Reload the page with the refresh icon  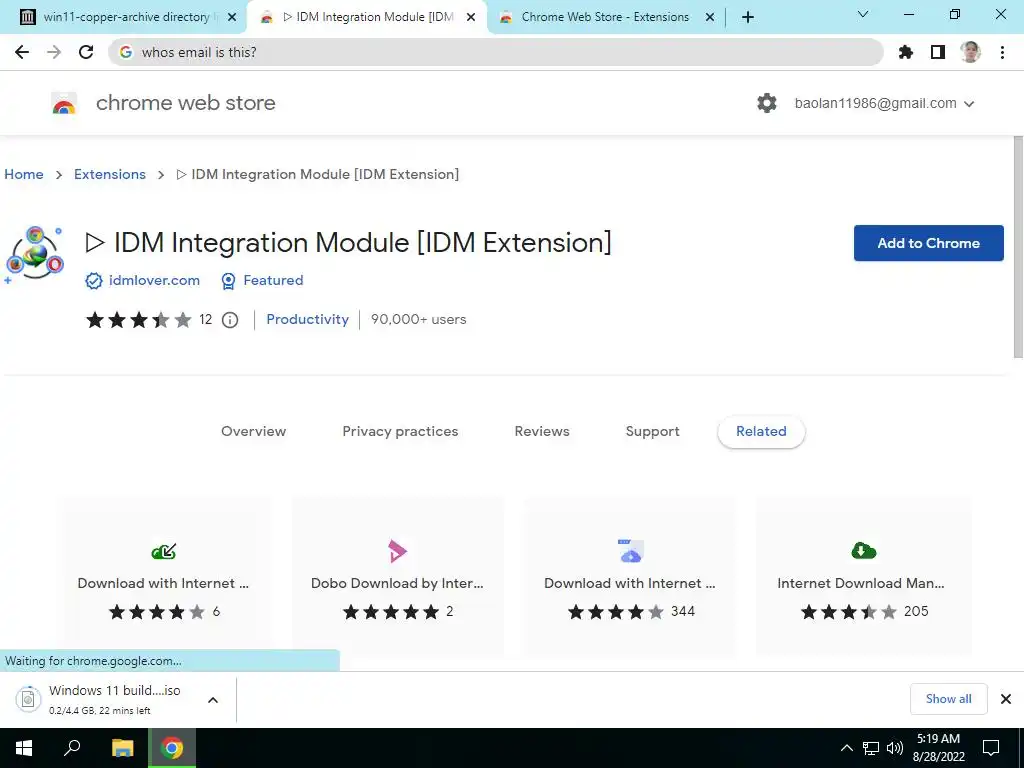(x=86, y=52)
